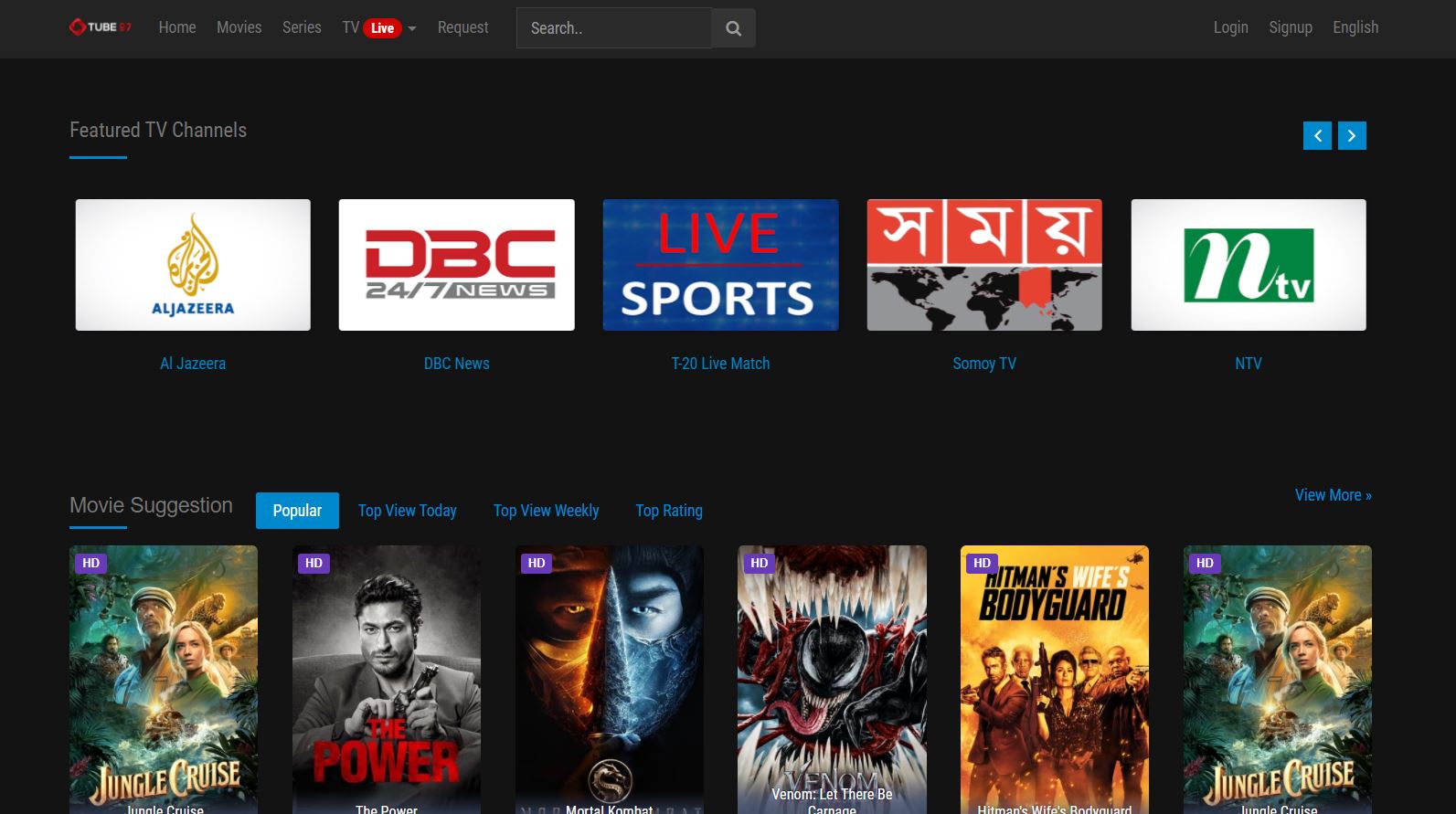This screenshot has height=814, width=1456.
Task: Go to the Home page
Action: point(177,27)
